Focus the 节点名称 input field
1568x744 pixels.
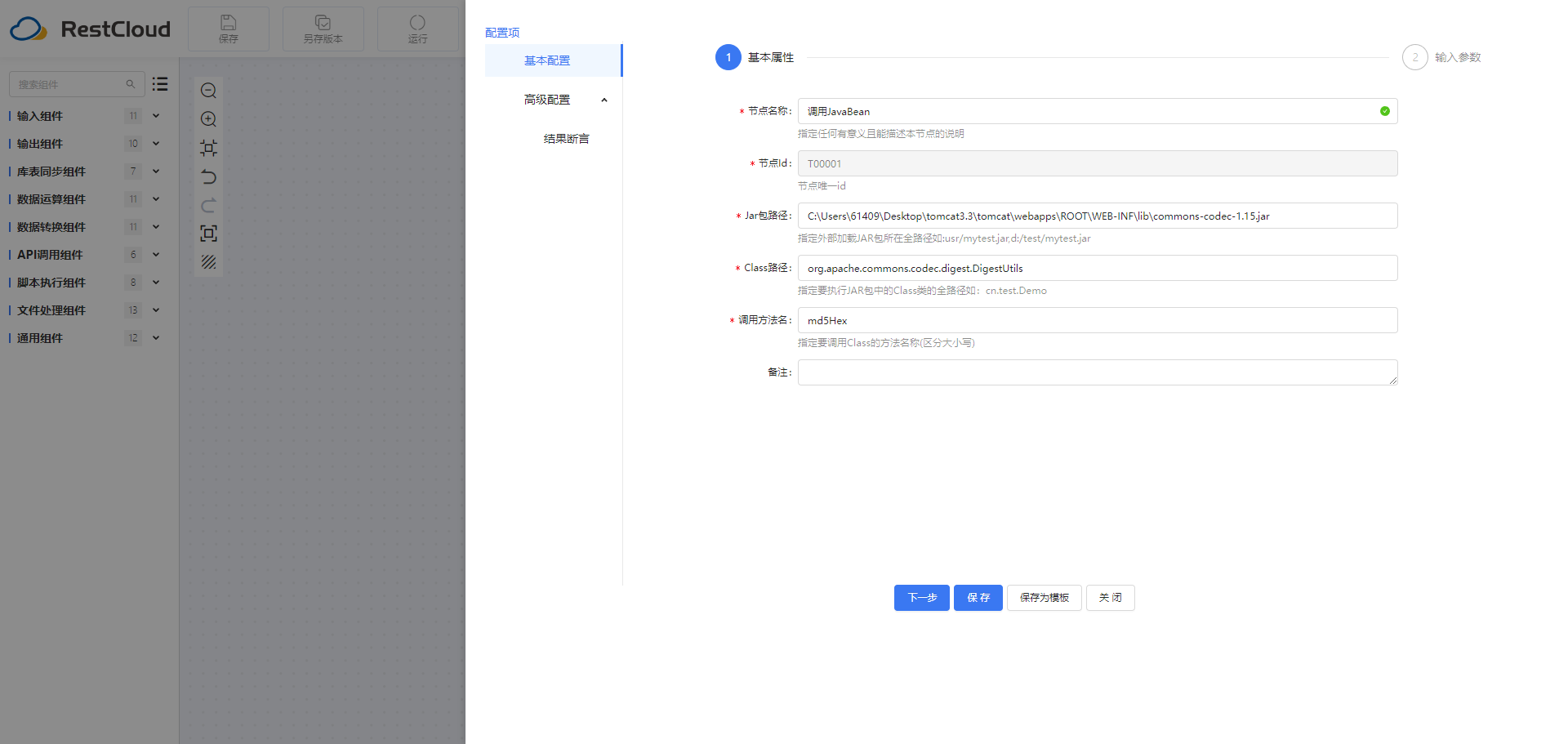[1098, 111]
